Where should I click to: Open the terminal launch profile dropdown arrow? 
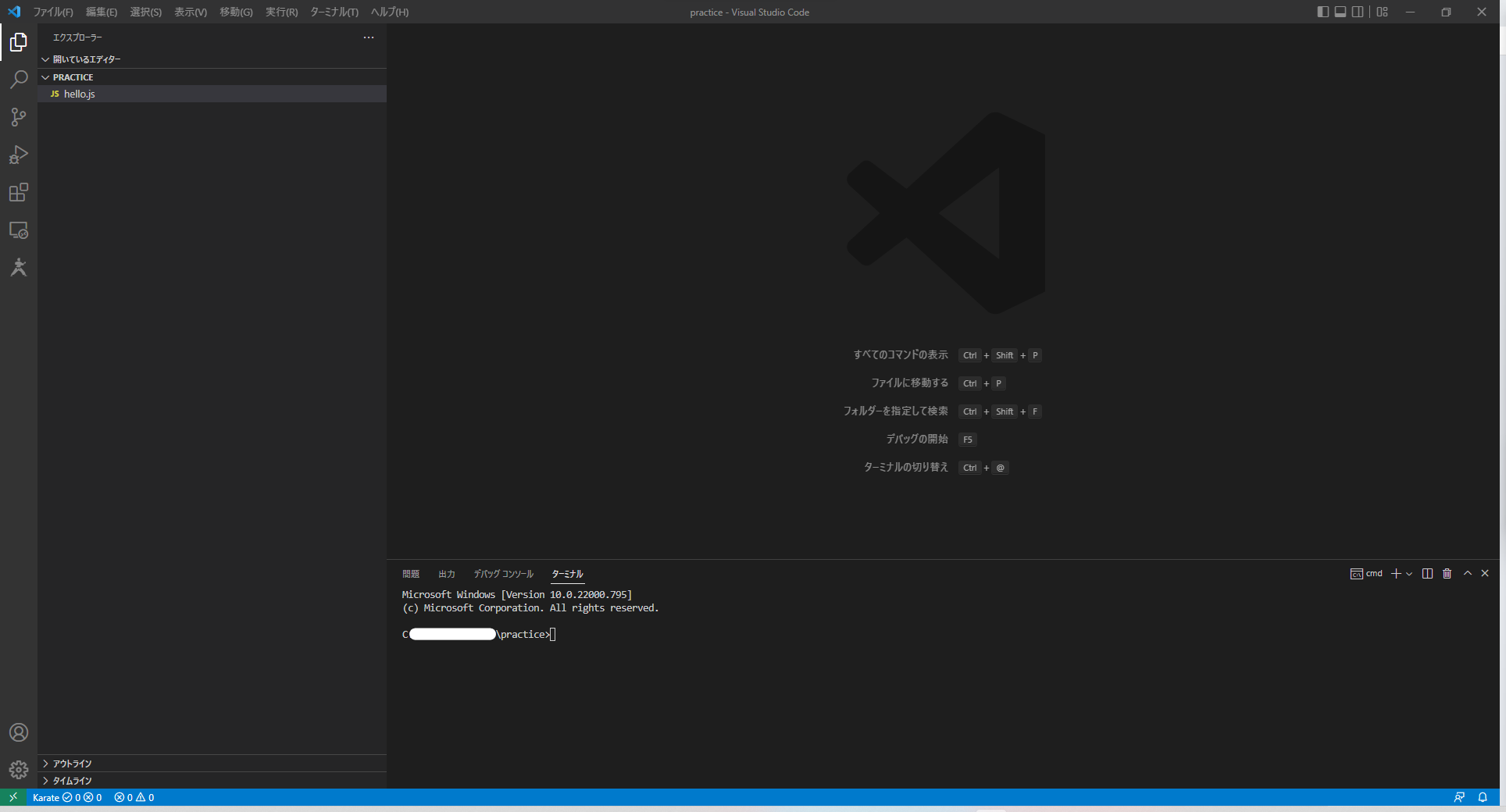coord(1409,574)
